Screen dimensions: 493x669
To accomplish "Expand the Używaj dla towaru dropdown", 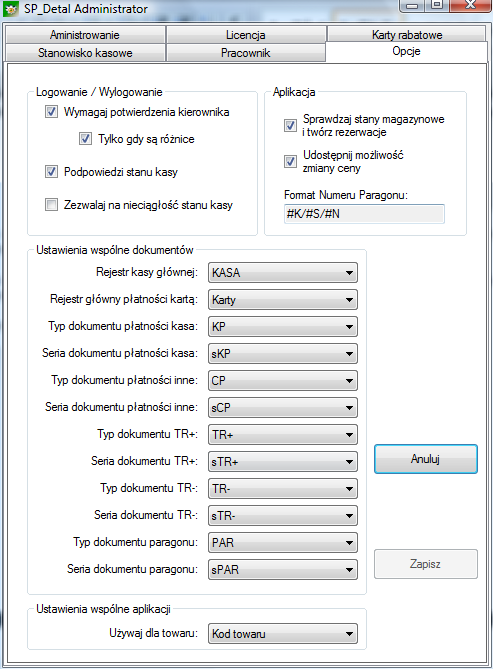I will tap(283, 634).
